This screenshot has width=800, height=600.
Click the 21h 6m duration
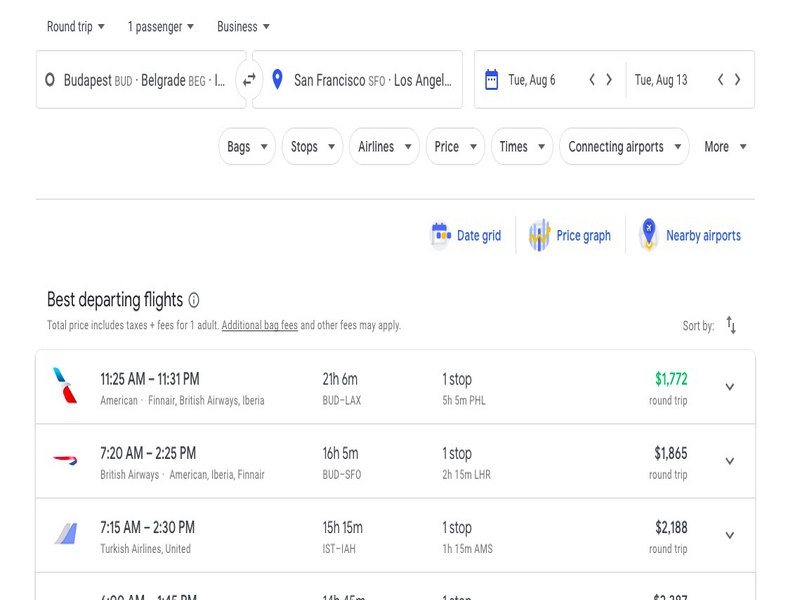point(340,379)
